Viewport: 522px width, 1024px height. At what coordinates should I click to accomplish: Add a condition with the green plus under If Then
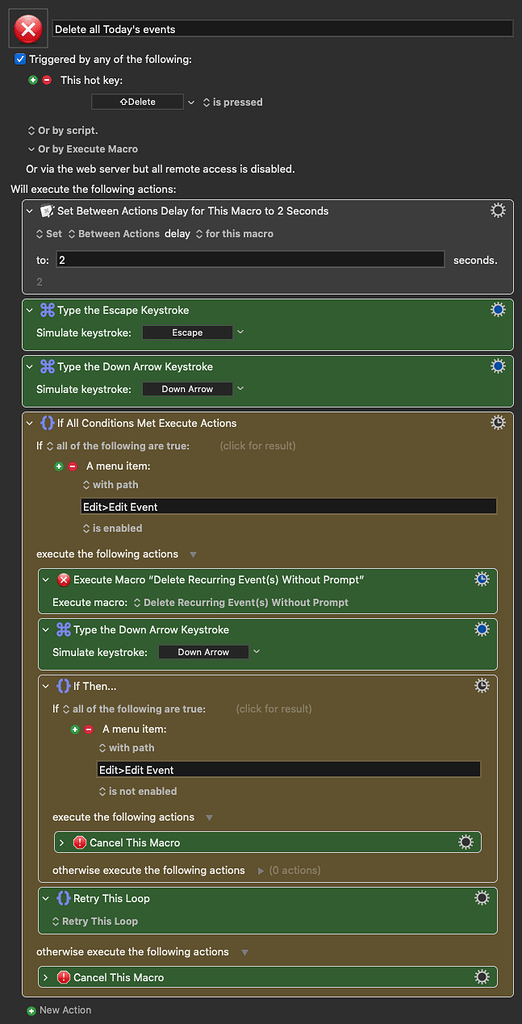(75, 729)
